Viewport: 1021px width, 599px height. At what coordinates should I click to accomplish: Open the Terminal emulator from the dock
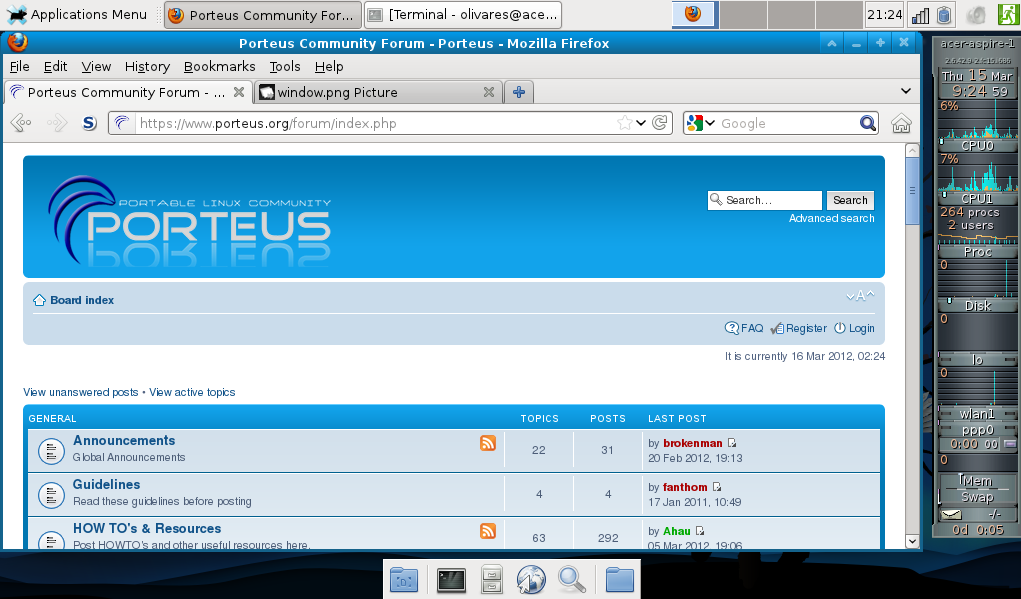pos(451,579)
